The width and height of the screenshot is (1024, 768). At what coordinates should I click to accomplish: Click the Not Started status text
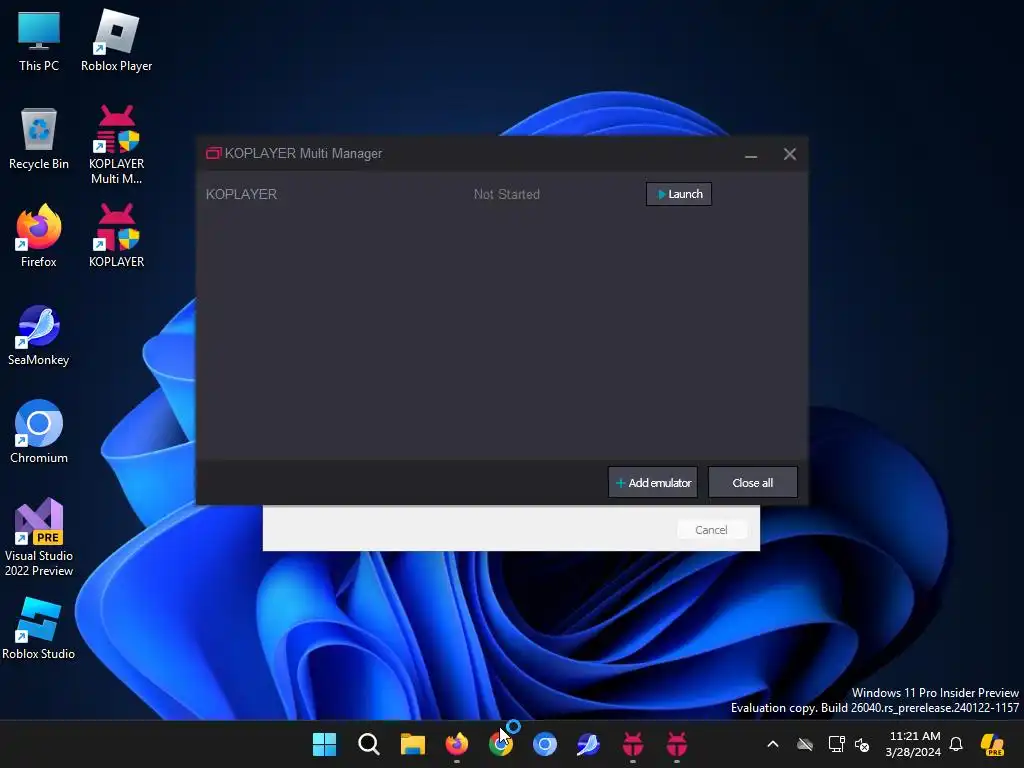(507, 194)
